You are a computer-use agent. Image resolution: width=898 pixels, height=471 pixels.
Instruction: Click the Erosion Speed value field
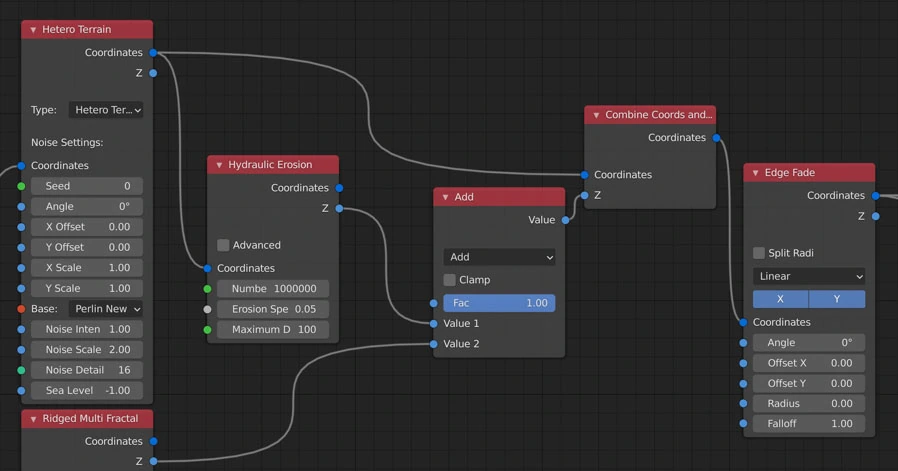coord(273,309)
